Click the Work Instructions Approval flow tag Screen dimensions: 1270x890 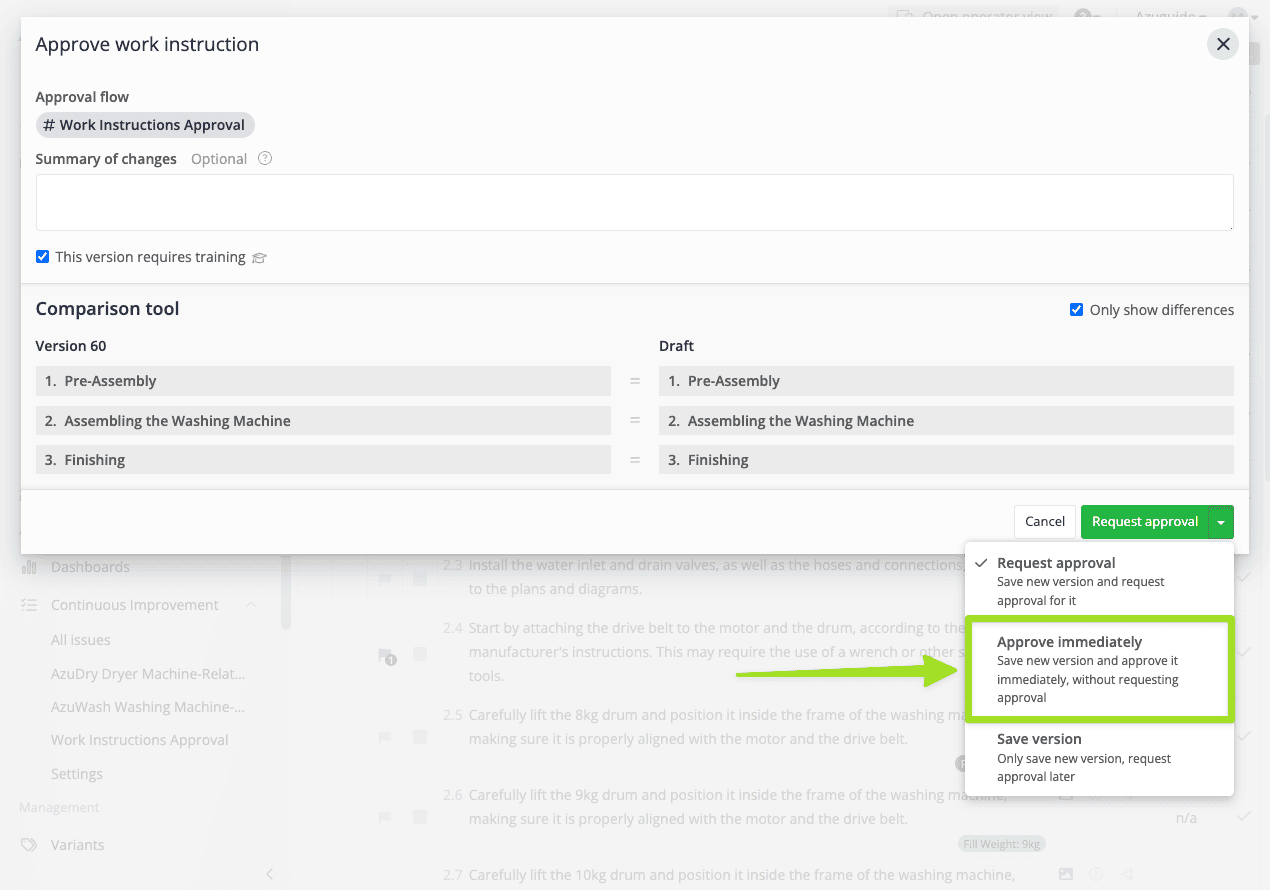pyautogui.click(x=146, y=125)
